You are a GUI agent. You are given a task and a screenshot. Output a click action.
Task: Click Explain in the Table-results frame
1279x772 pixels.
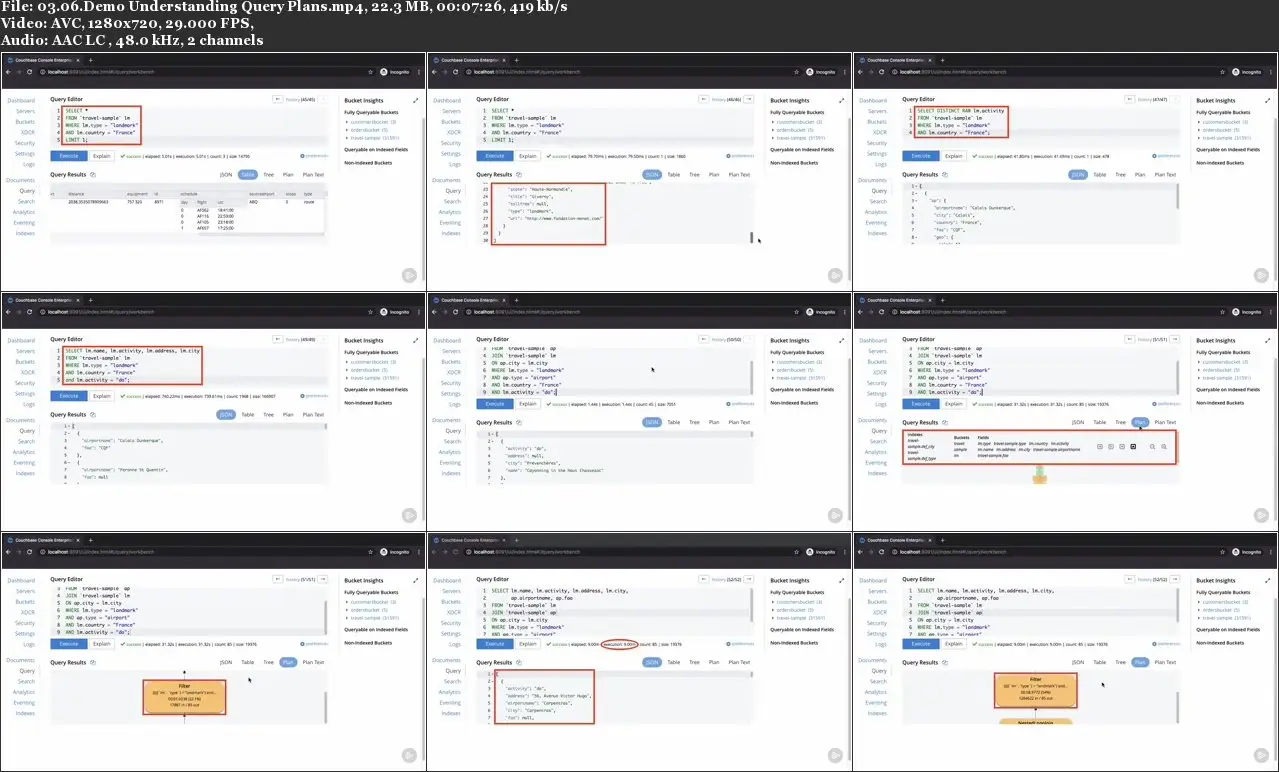102,156
